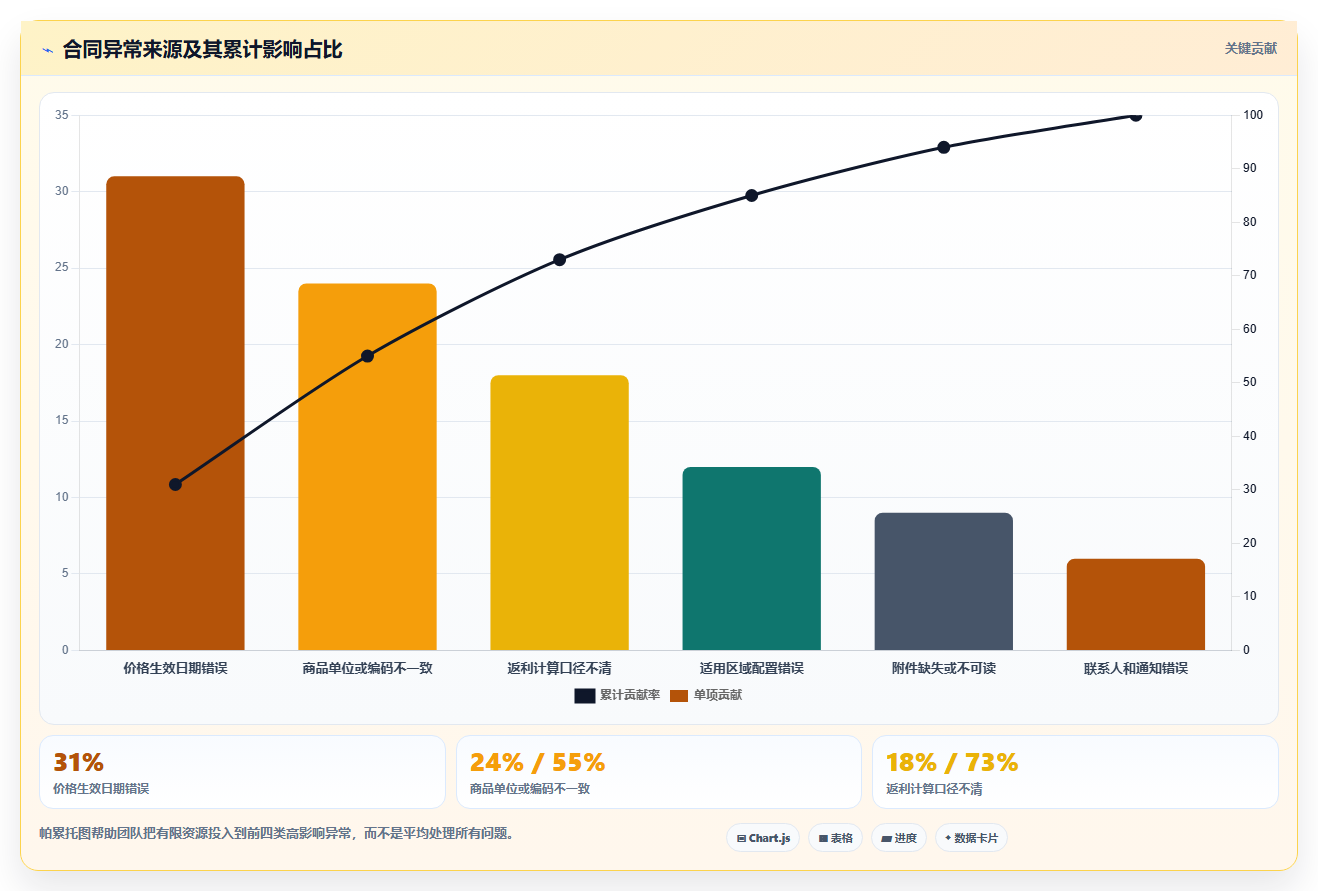Image resolution: width=1318 pixels, height=891 pixels.
Task: Click the footer note about 帕累托图
Action: click(276, 833)
